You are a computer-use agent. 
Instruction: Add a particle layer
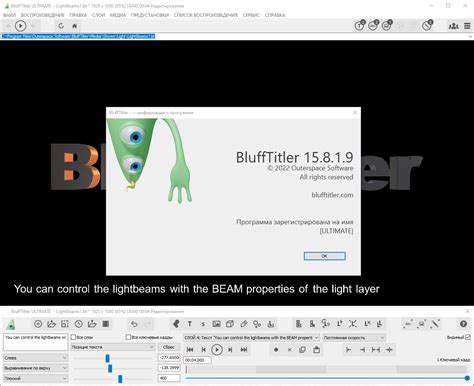(257, 324)
